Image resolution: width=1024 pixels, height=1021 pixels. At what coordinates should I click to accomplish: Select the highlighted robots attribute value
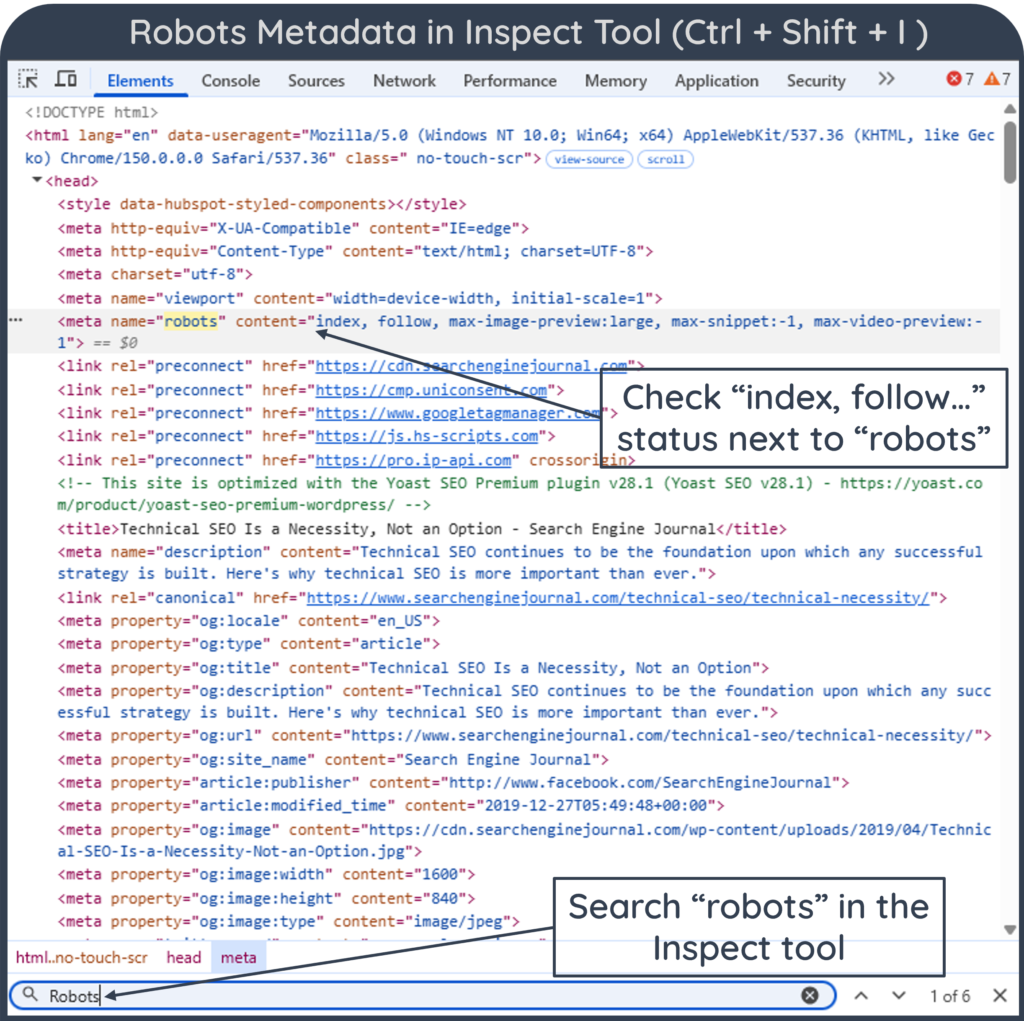(x=190, y=321)
